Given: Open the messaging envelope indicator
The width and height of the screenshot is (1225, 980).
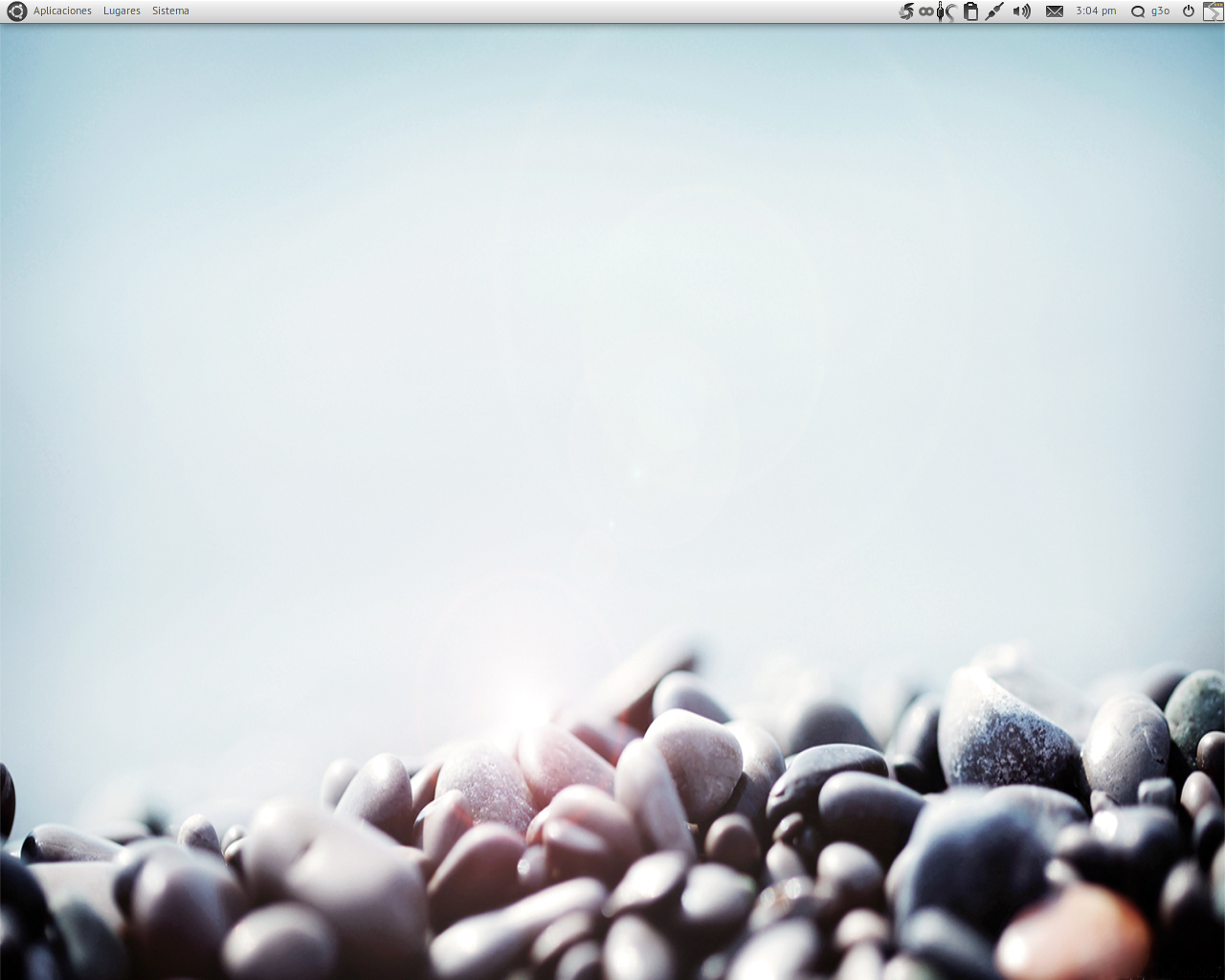Looking at the screenshot, I should click(x=1055, y=11).
